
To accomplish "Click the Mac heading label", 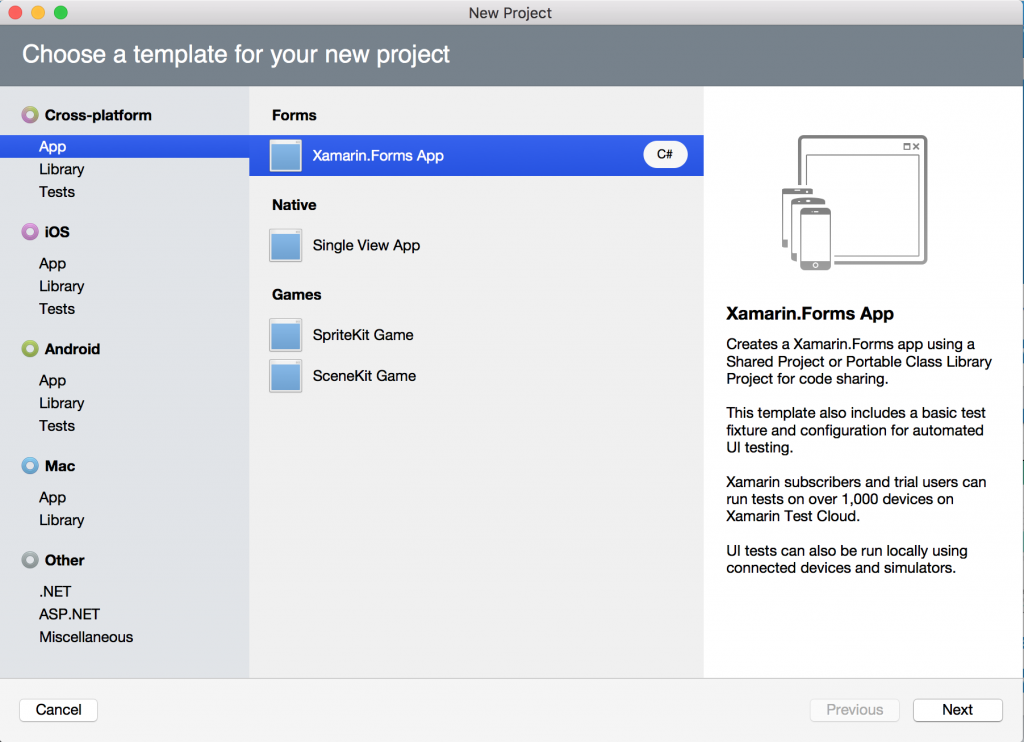I will tap(59, 466).
